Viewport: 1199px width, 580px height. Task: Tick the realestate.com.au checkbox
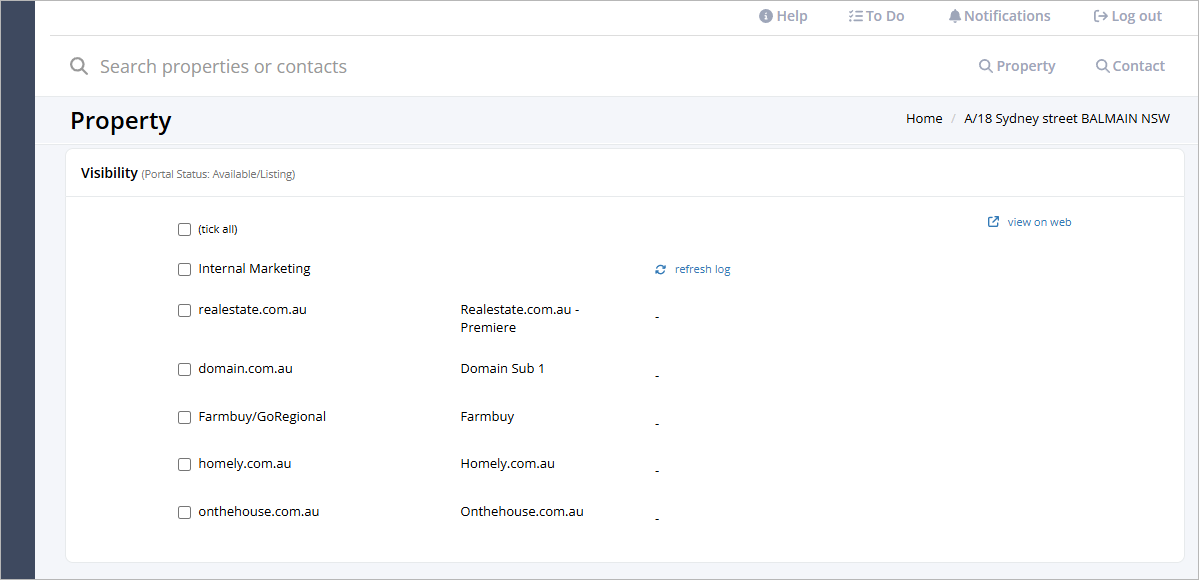coord(184,311)
